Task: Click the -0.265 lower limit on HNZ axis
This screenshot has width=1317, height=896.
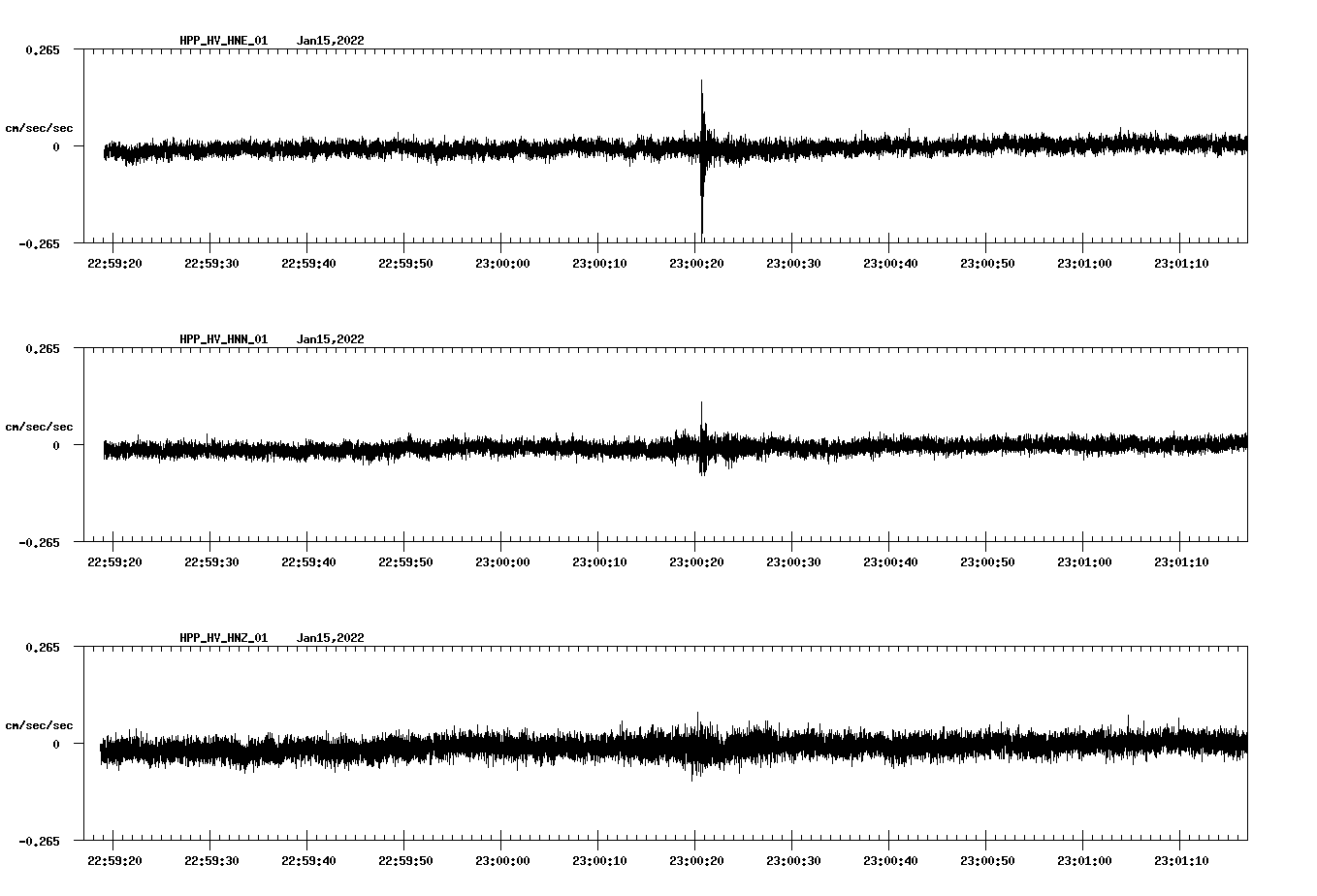Action: pos(39,841)
